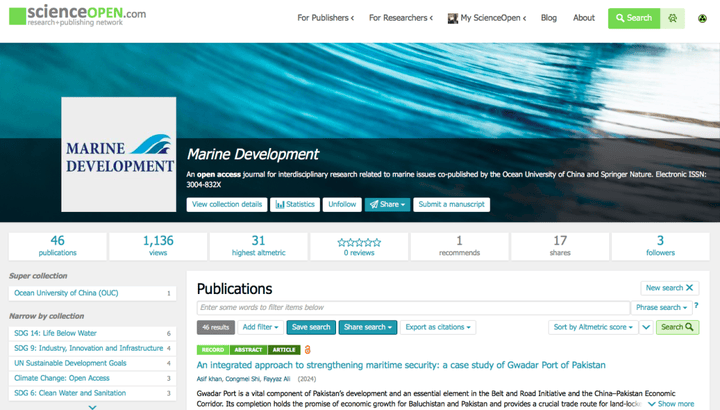This screenshot has height=410, width=720.
Task: Open the Share search dropdown
Action: click(368, 327)
